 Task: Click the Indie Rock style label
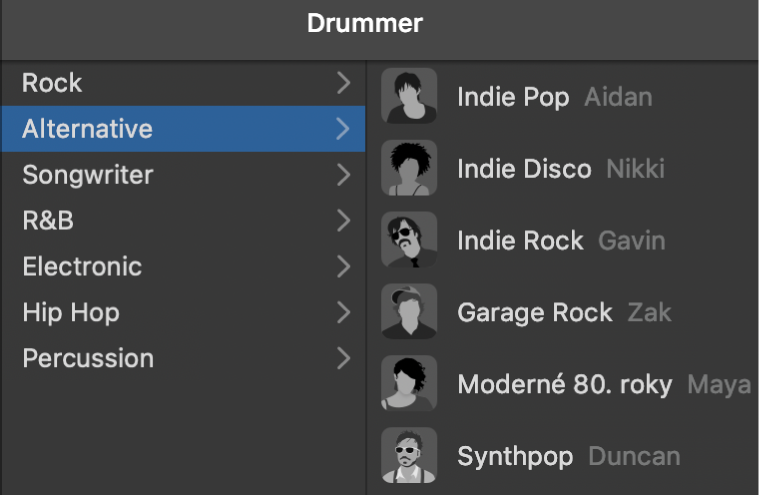(520, 241)
